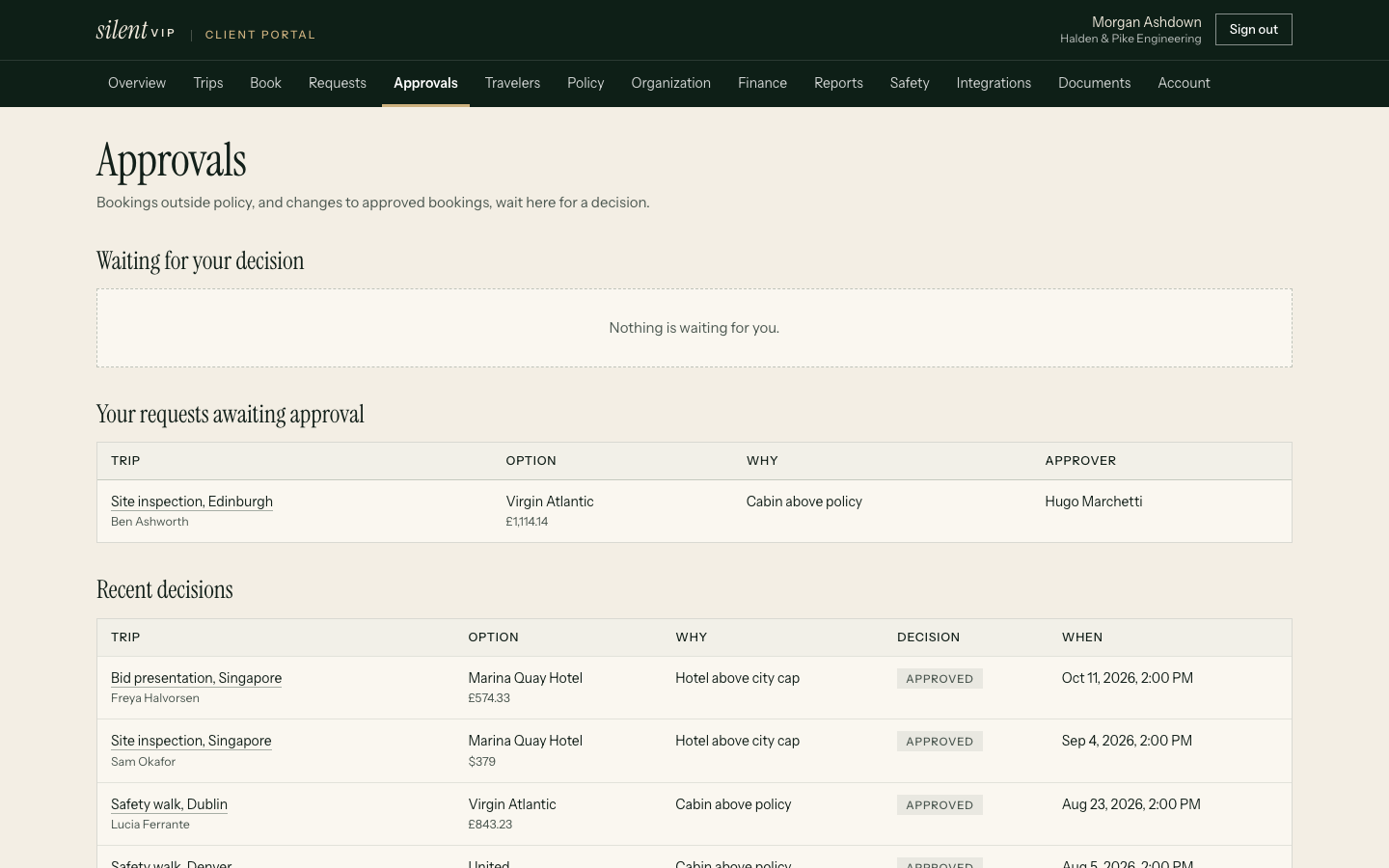
Task: Click the APPROVED badge for Sam Okafor
Action: tap(940, 742)
